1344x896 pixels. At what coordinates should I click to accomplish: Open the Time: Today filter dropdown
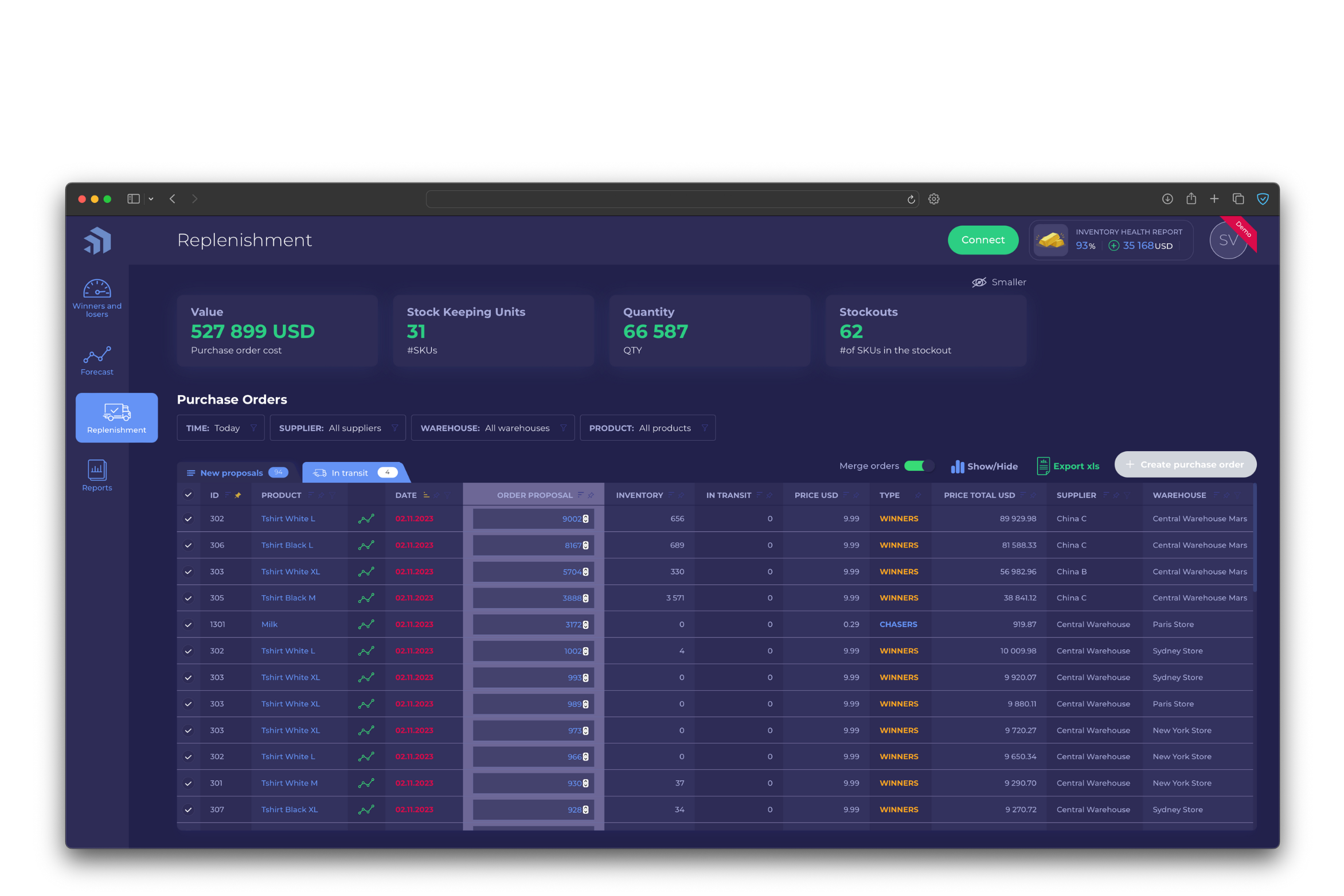(220, 428)
